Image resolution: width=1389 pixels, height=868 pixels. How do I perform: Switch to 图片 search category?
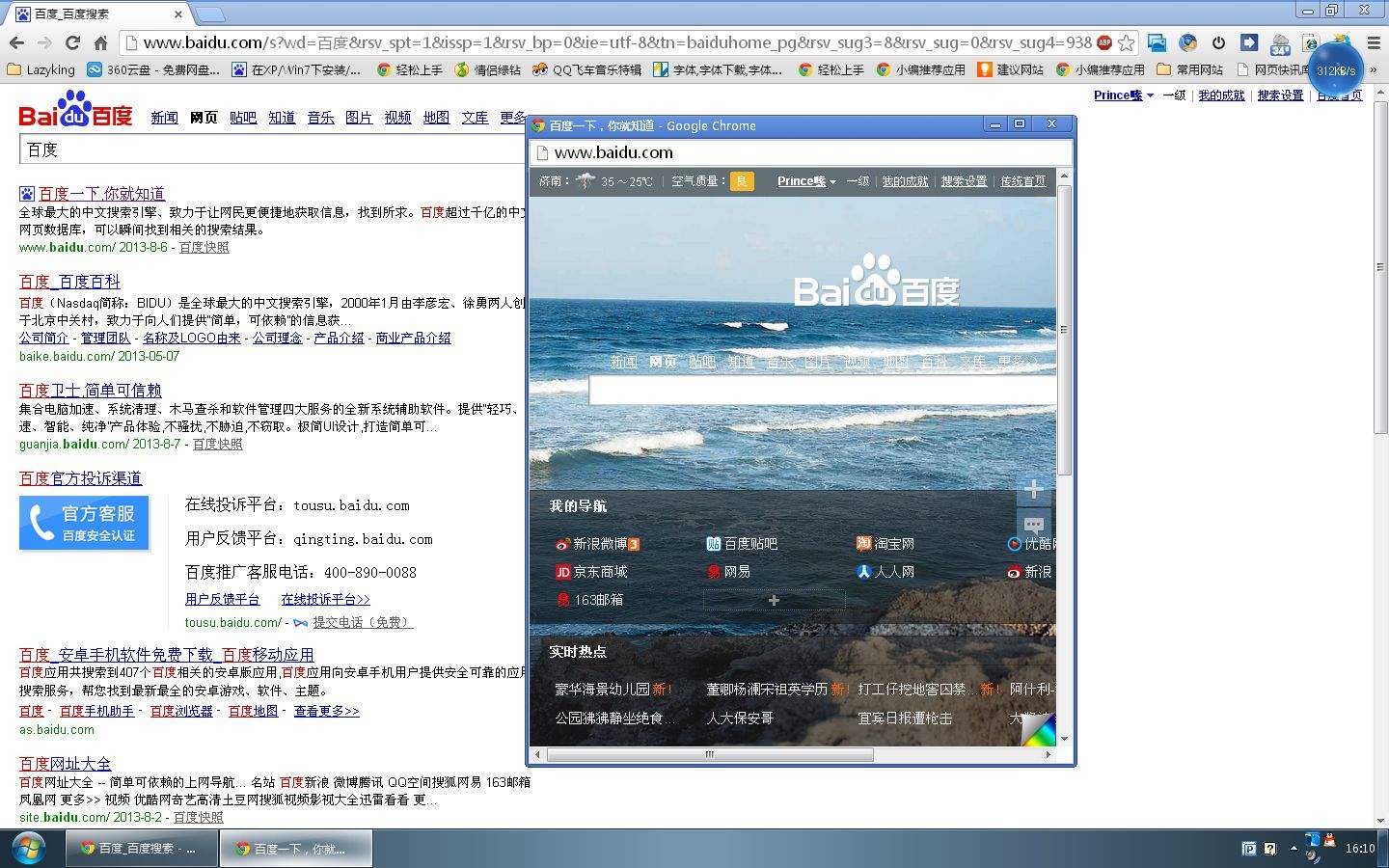359,118
